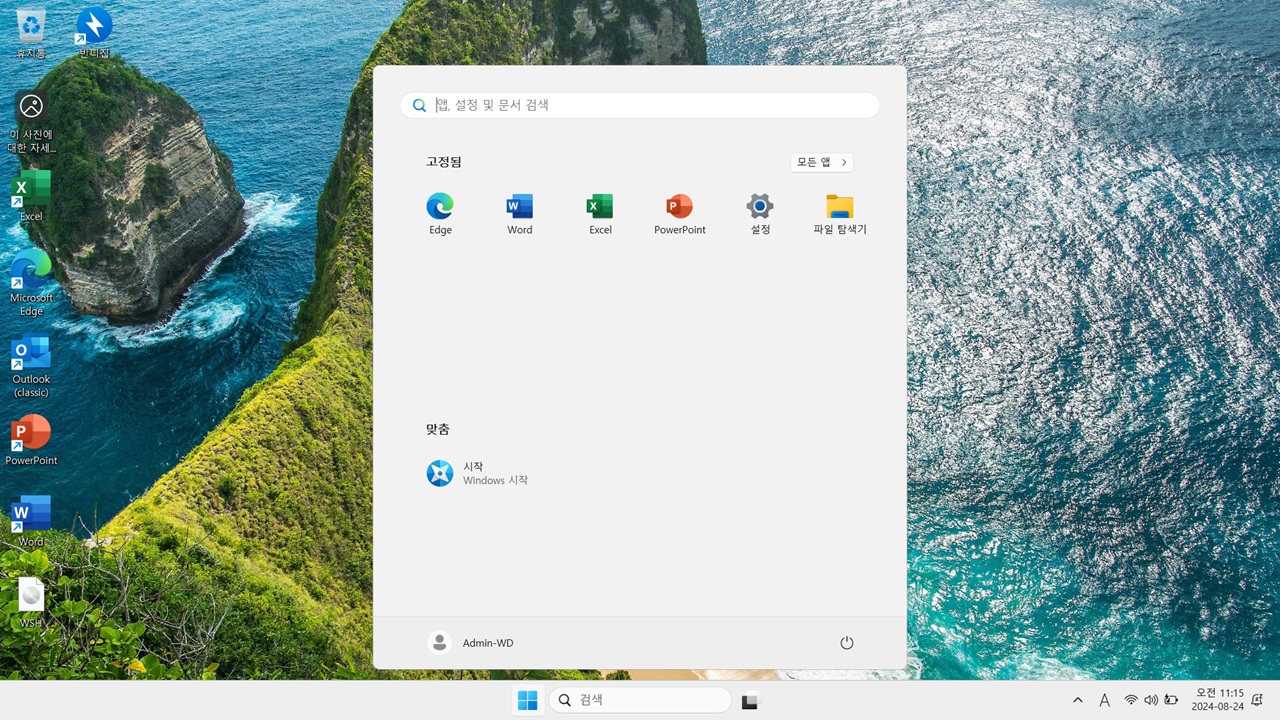Select the Outlook (classic) desktop shortcut

point(31,366)
